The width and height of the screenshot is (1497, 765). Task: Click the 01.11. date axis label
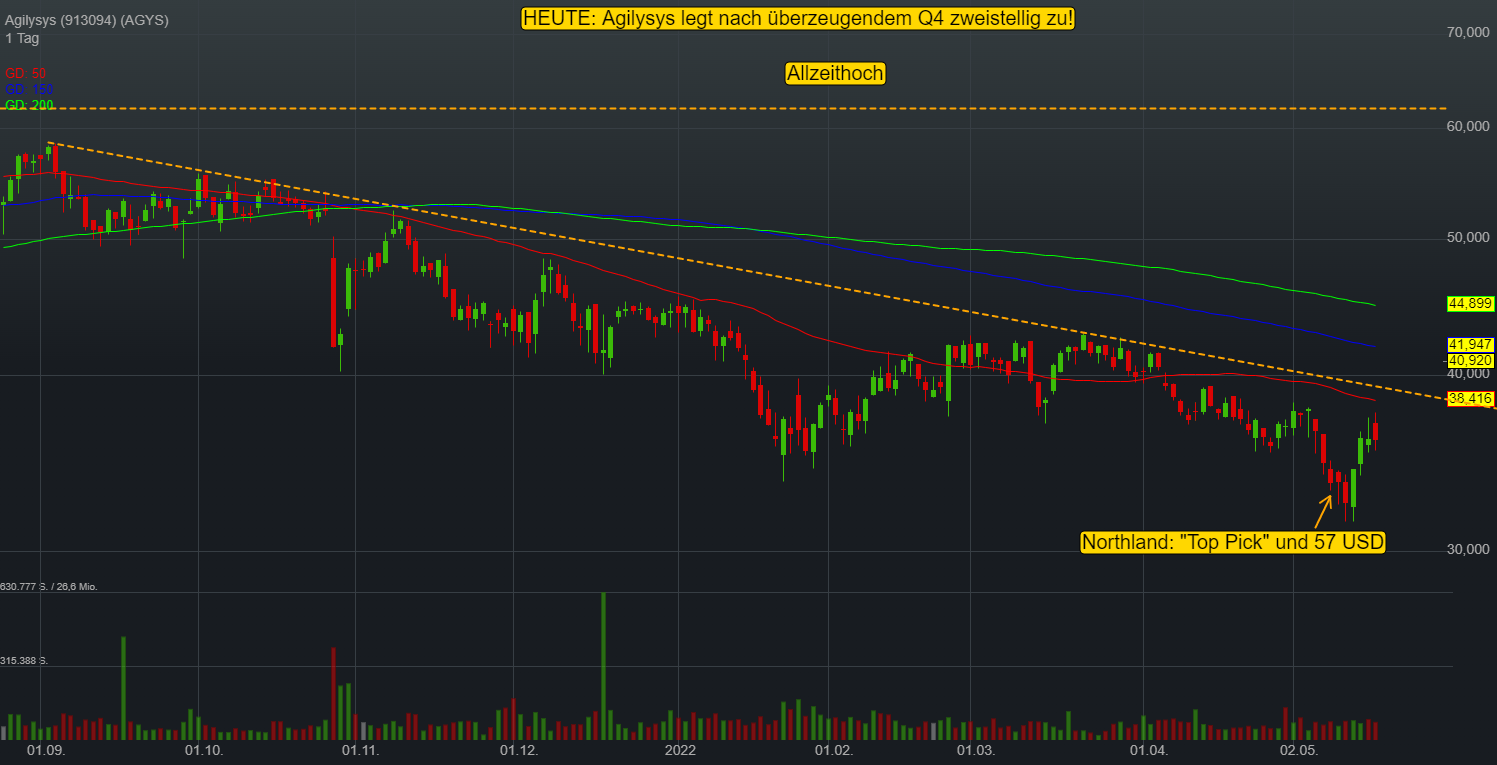click(359, 750)
